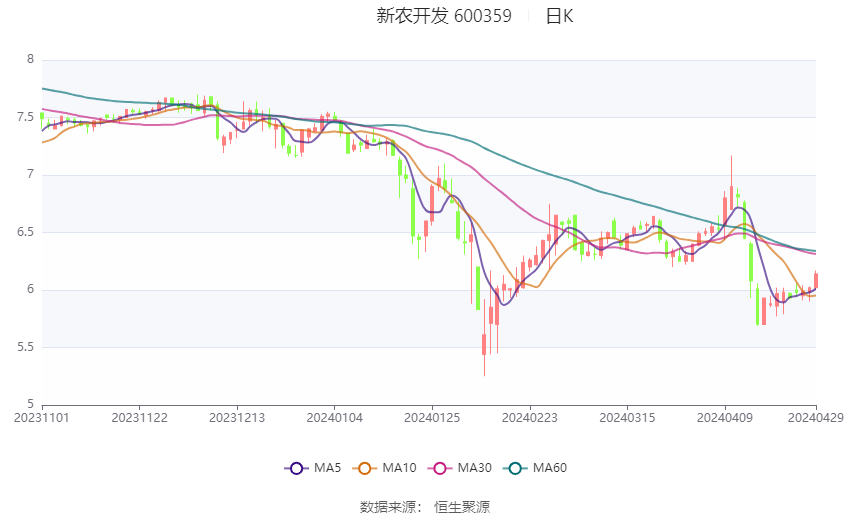Toggle the MA10 legend line
Viewport: 850px width, 517px height.
click(384, 468)
